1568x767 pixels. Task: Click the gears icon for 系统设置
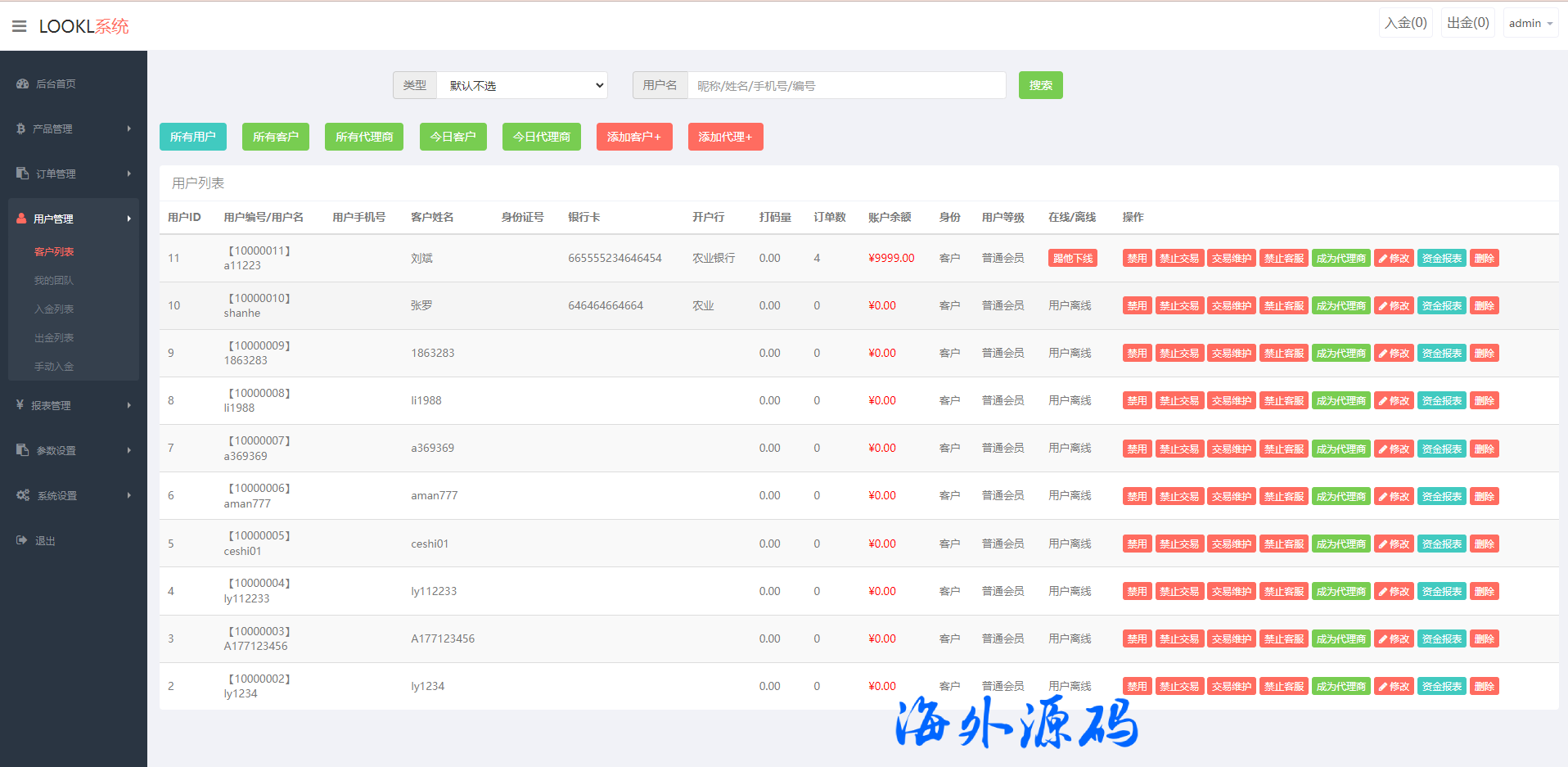coord(23,495)
